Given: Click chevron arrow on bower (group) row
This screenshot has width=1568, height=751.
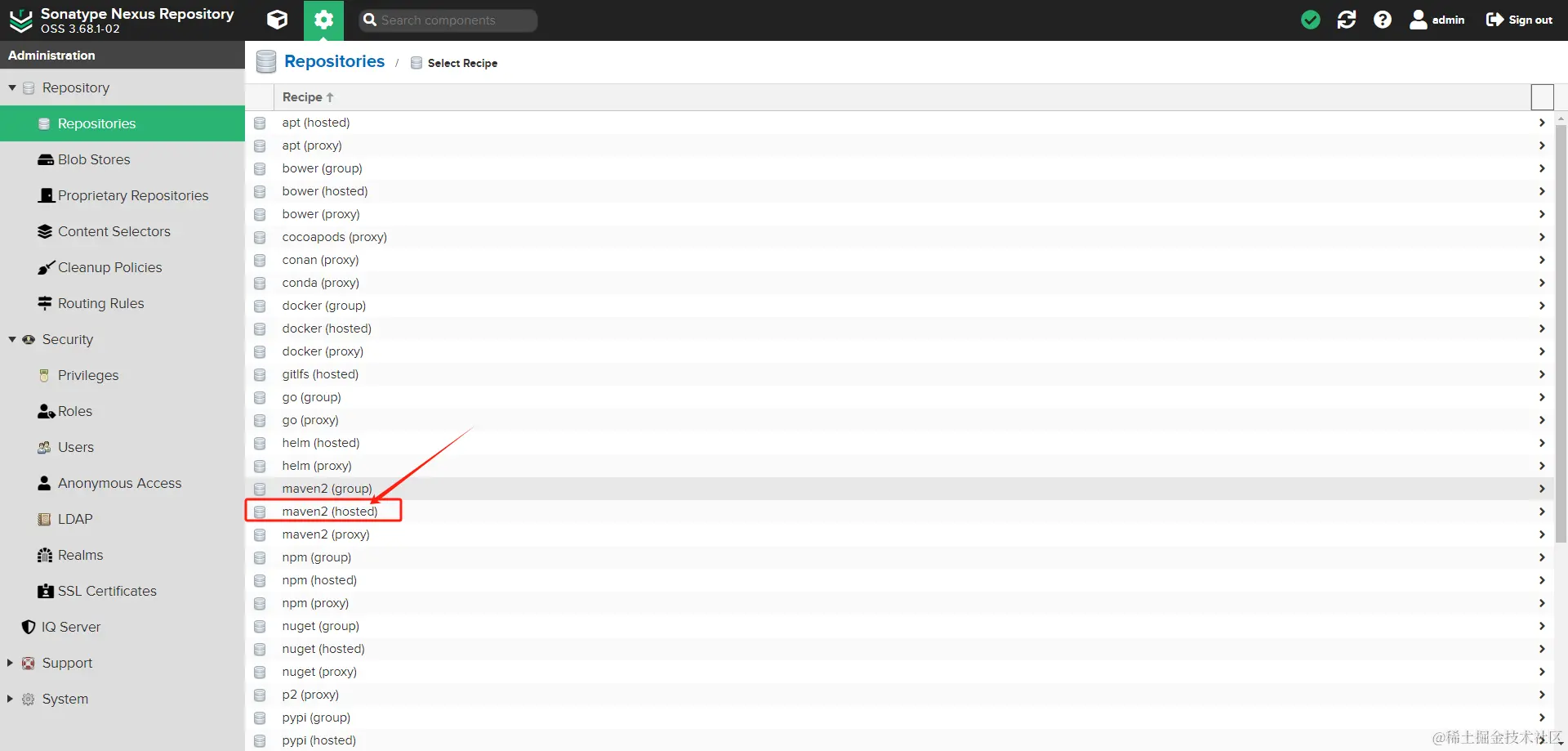Looking at the screenshot, I should click(1542, 168).
